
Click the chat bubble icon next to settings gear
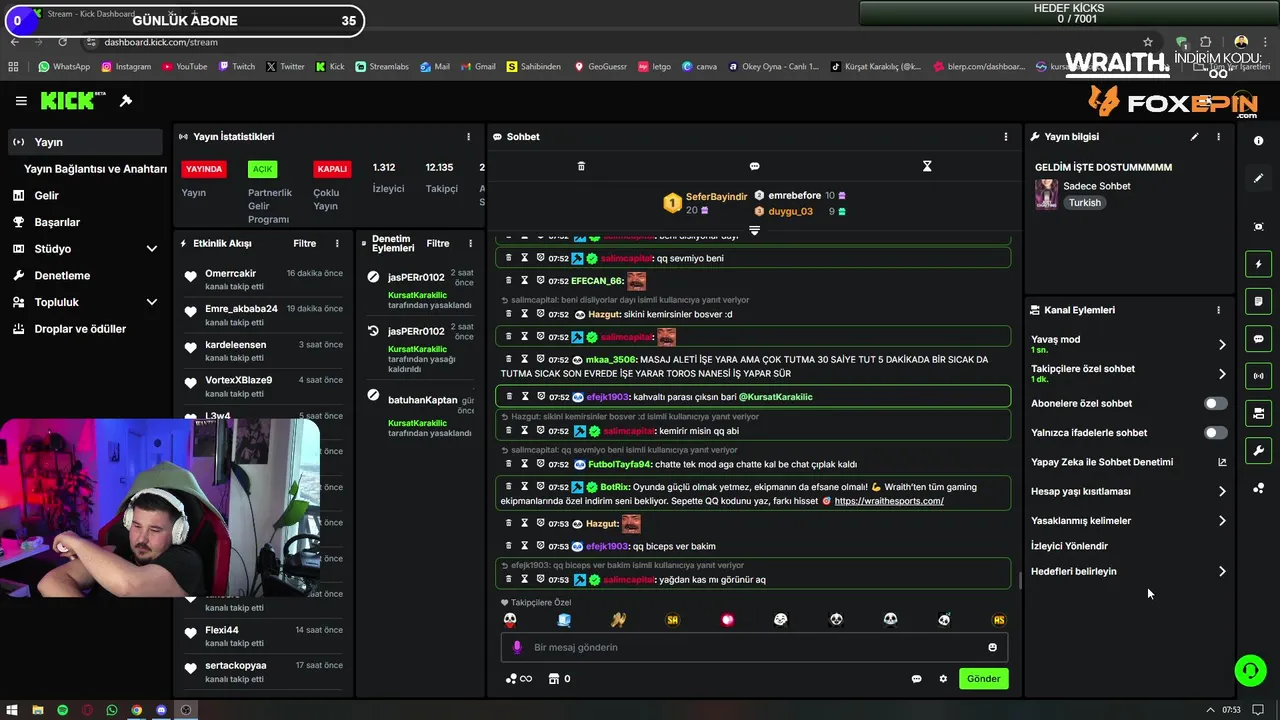pos(916,679)
